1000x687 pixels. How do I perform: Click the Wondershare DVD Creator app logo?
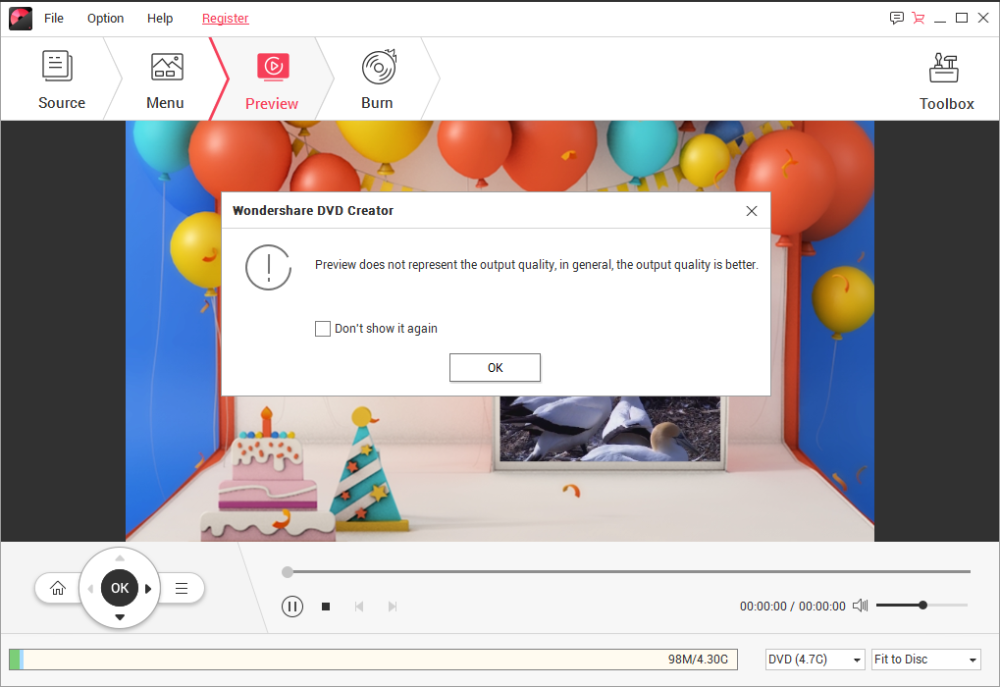tap(20, 18)
